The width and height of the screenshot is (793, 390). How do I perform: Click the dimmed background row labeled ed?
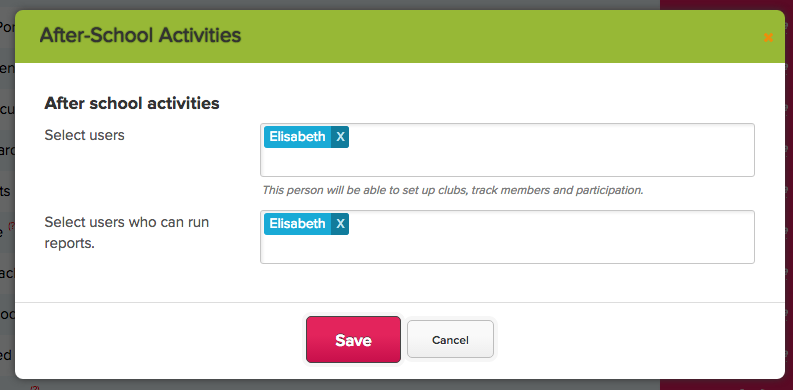tap(7, 355)
